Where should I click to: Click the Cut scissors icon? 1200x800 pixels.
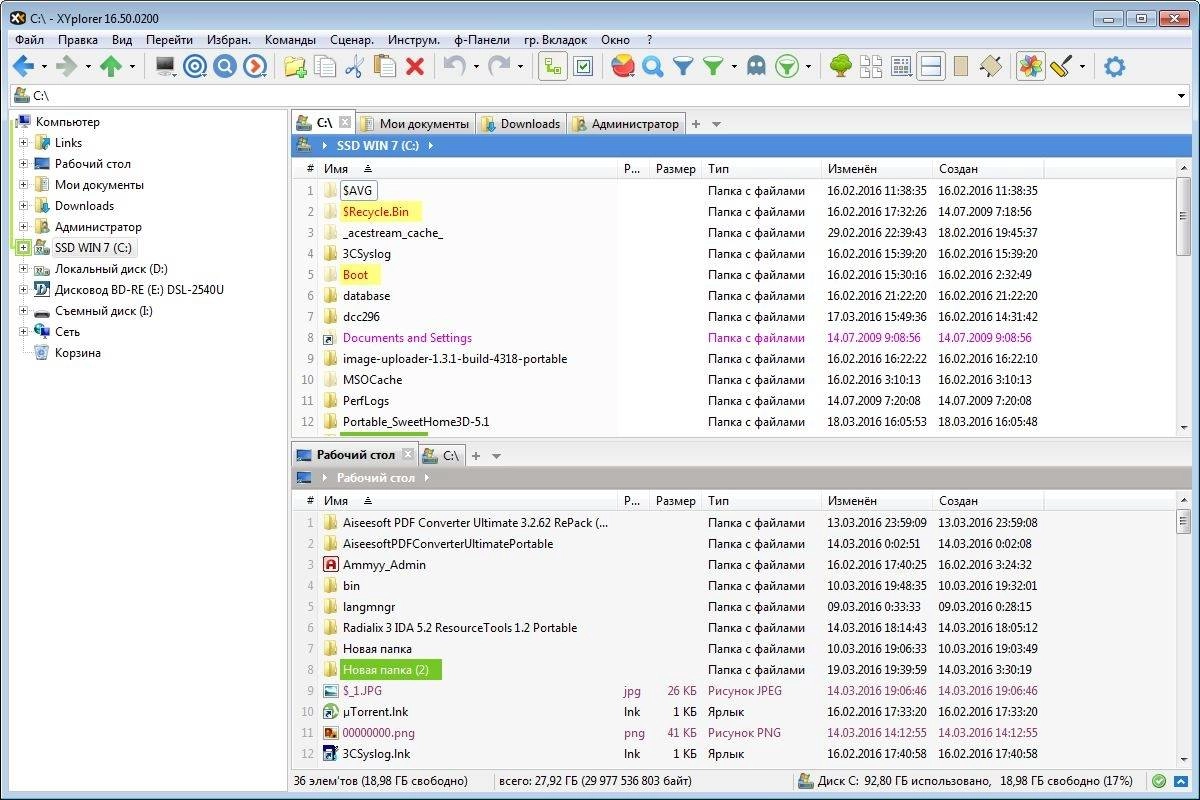tap(354, 67)
